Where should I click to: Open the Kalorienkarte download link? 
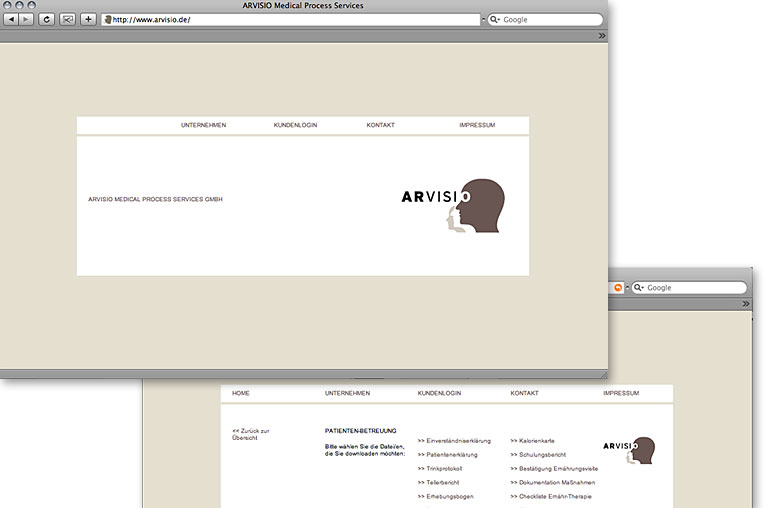532,440
